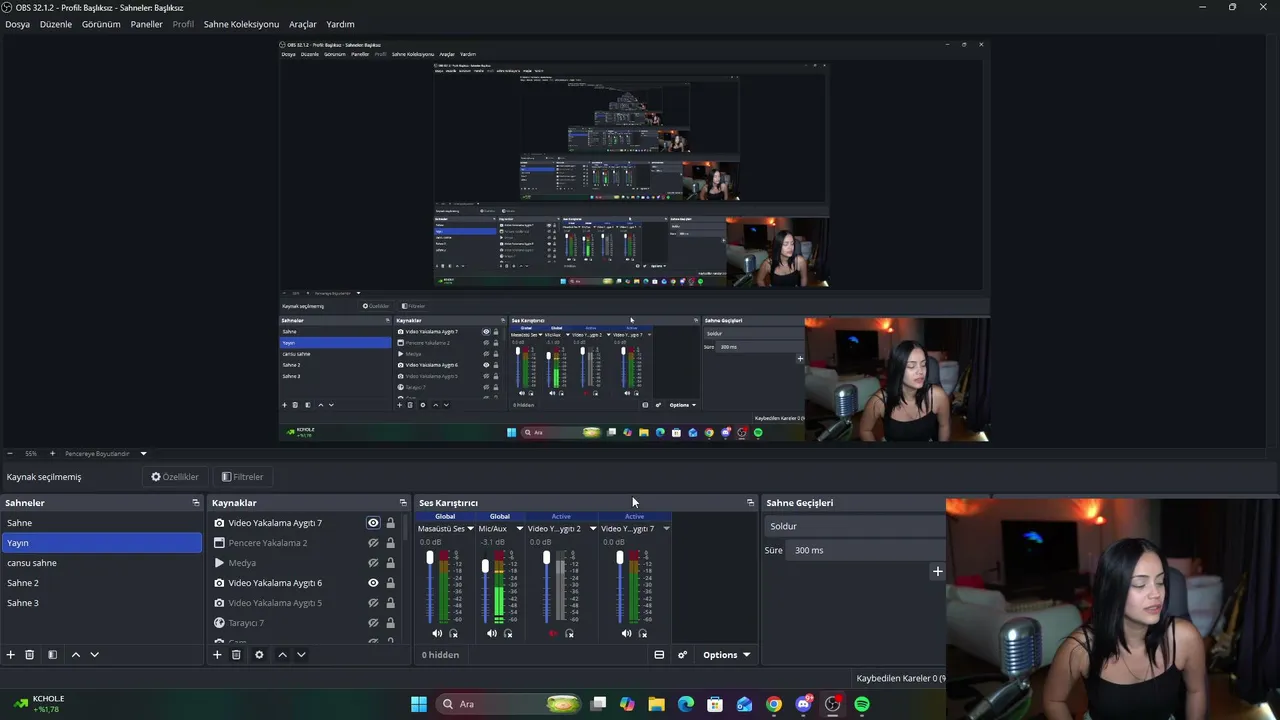Open source properties gear in Kaynaklar toolbar
Image resolution: width=1280 pixels, height=720 pixels.
[259, 655]
